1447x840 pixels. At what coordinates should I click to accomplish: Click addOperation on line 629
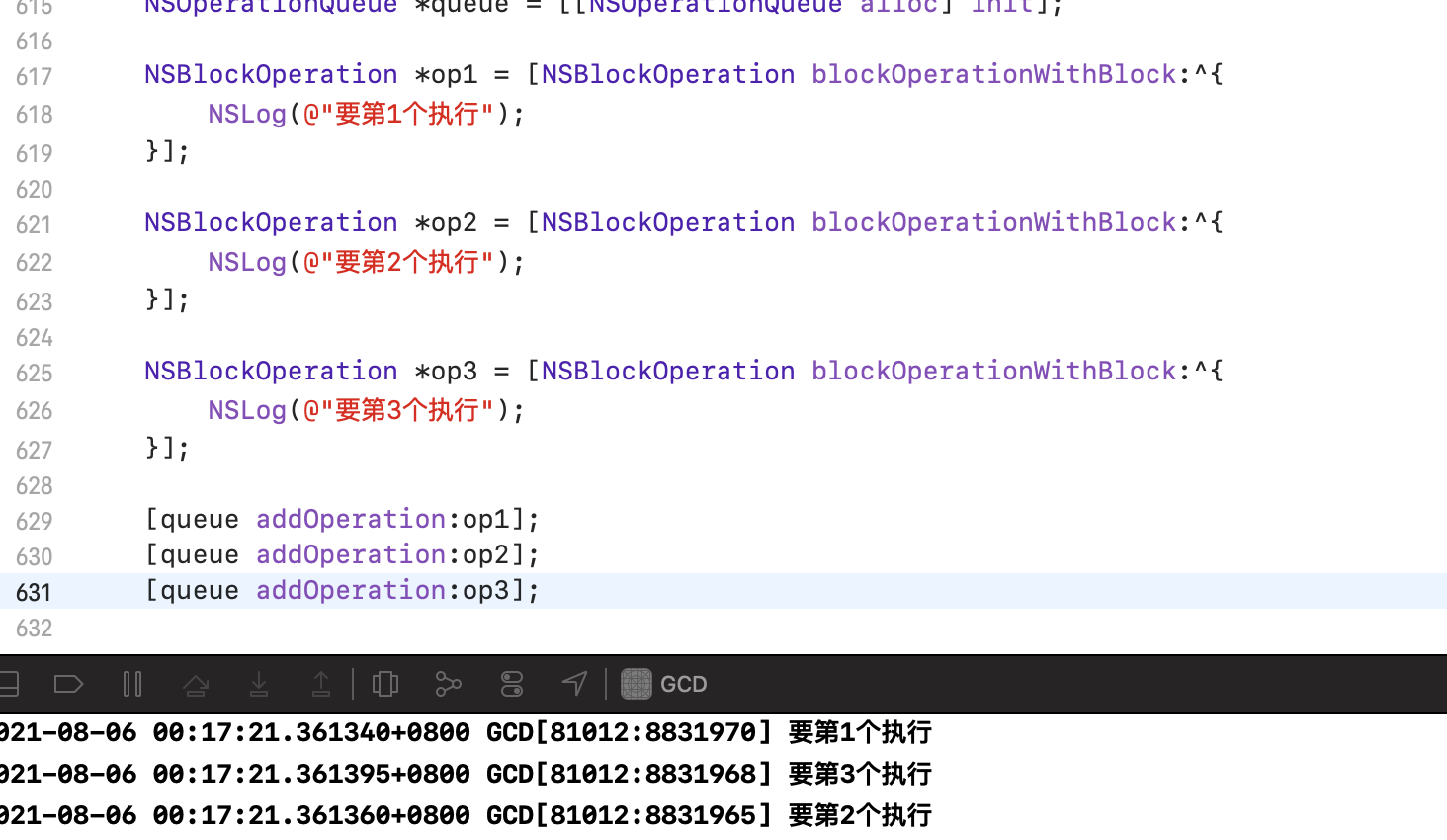tap(351, 519)
